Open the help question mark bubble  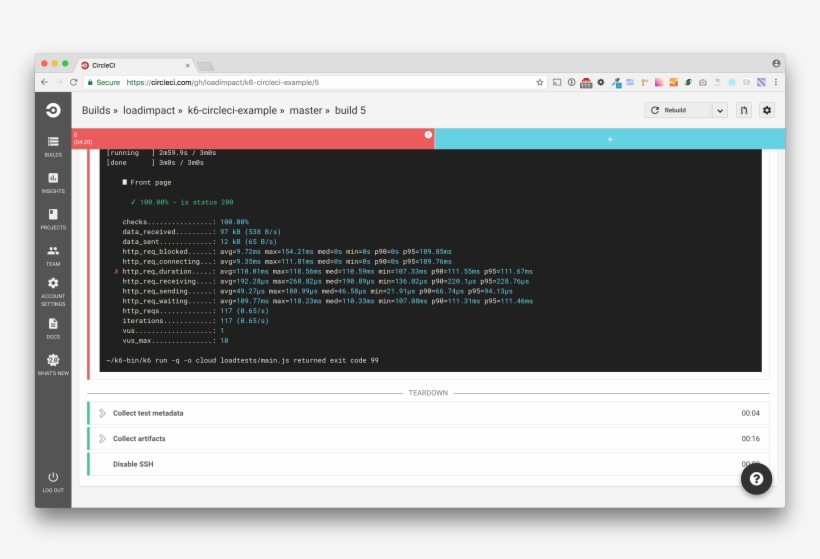[756, 478]
